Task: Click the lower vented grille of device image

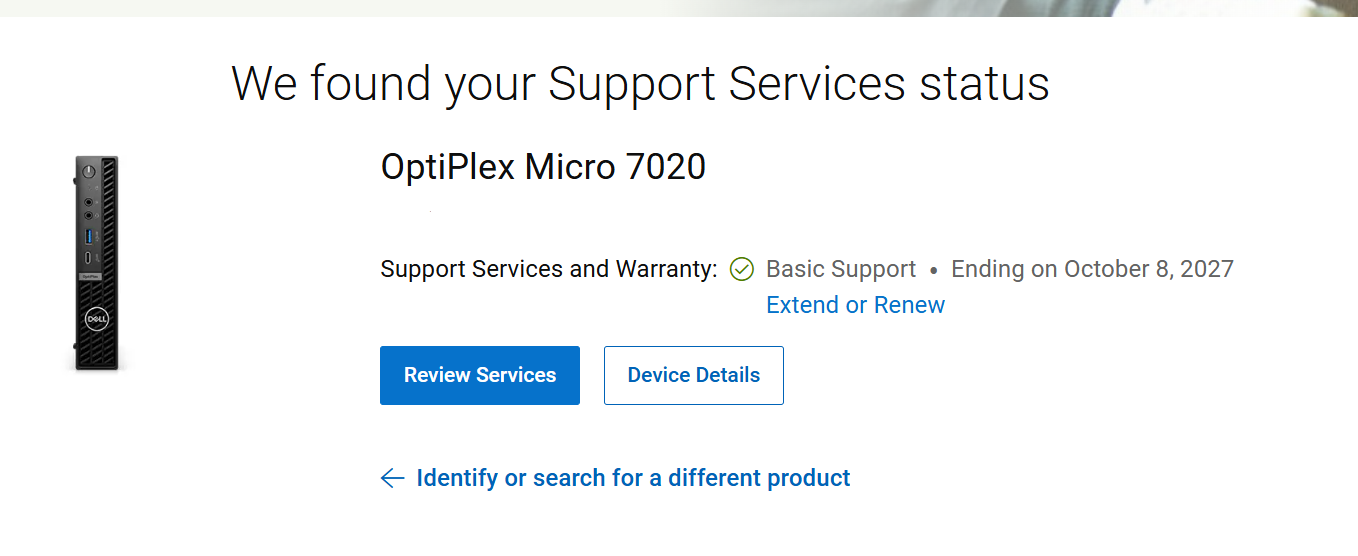Action: coord(97,347)
